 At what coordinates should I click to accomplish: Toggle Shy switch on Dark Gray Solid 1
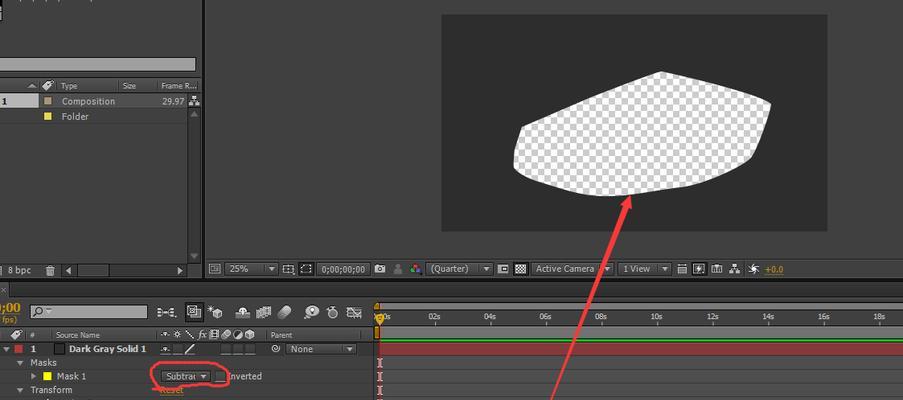(166, 349)
